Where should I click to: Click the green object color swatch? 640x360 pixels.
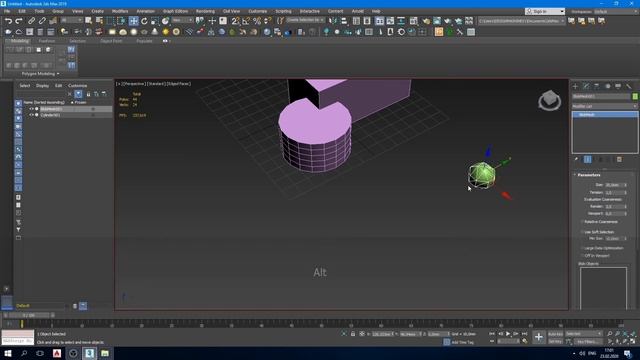tap(635, 96)
